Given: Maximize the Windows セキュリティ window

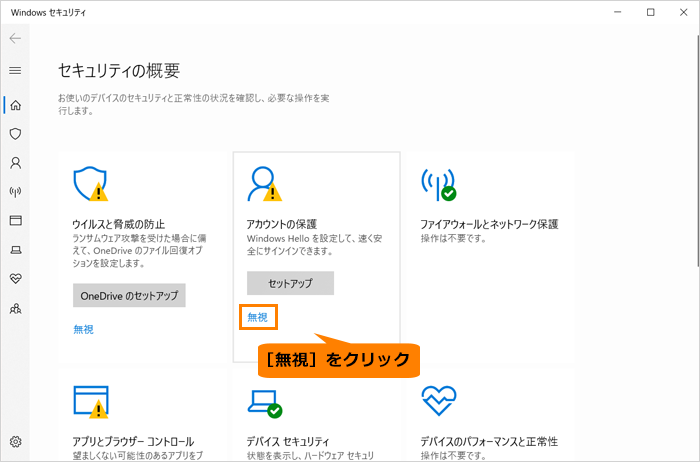Looking at the screenshot, I should (x=651, y=12).
